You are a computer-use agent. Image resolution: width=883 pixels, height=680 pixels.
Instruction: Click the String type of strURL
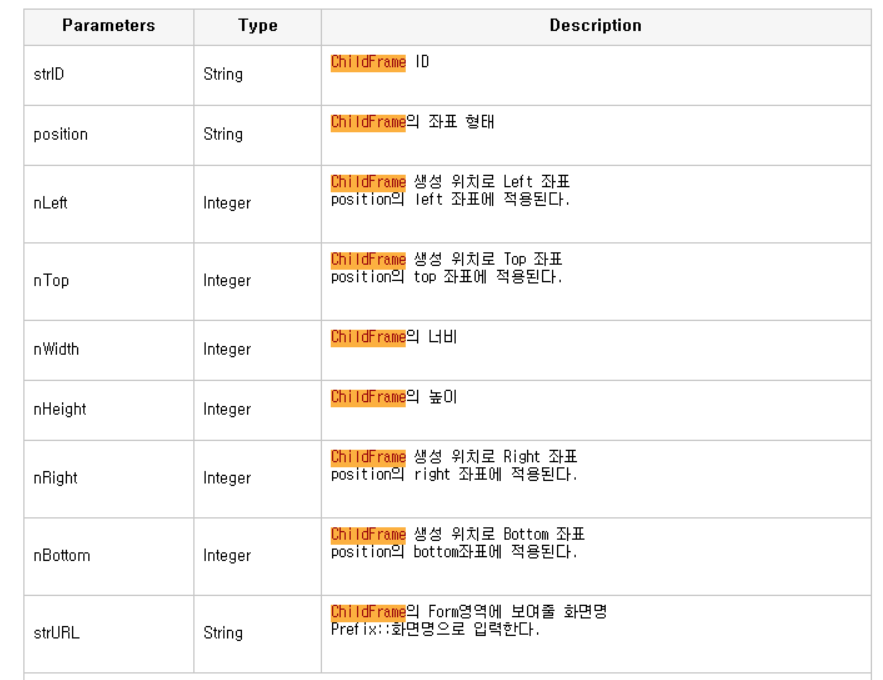(x=223, y=633)
